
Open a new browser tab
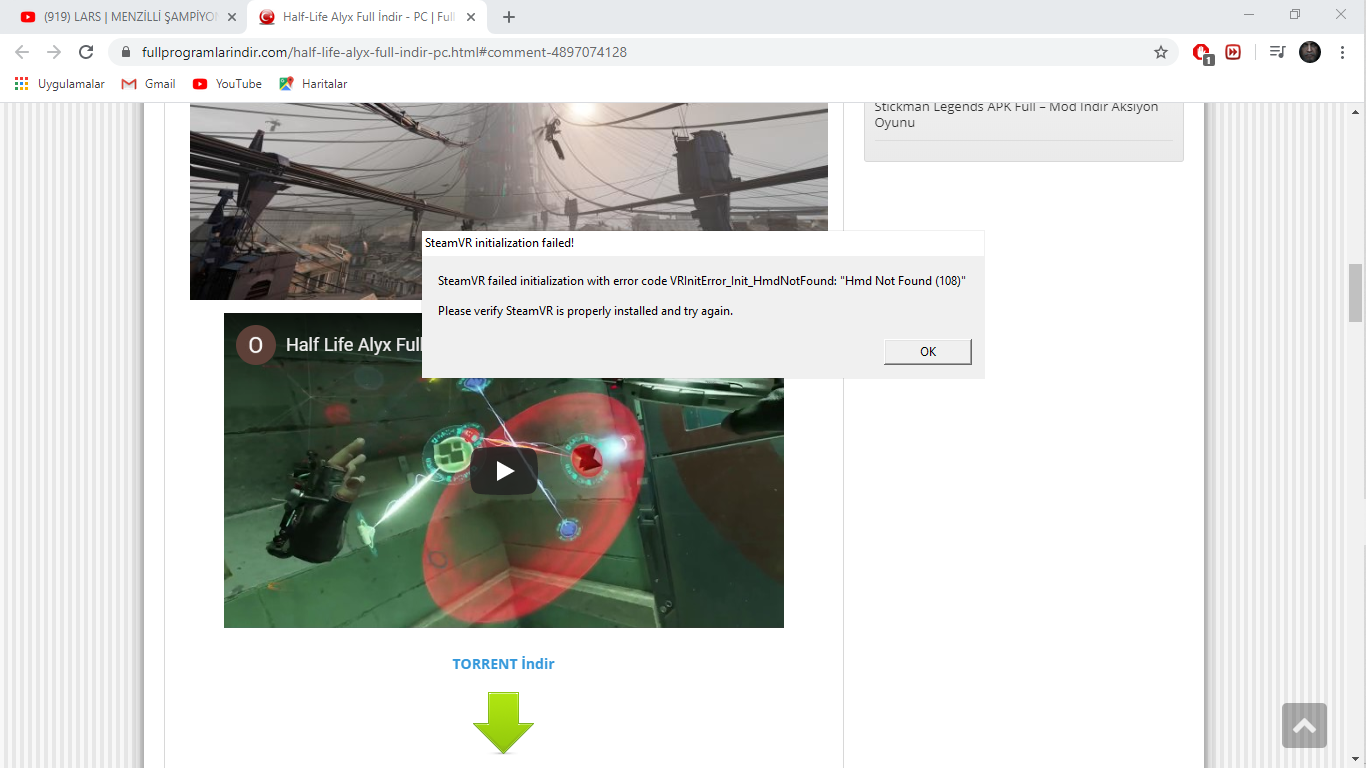click(509, 17)
